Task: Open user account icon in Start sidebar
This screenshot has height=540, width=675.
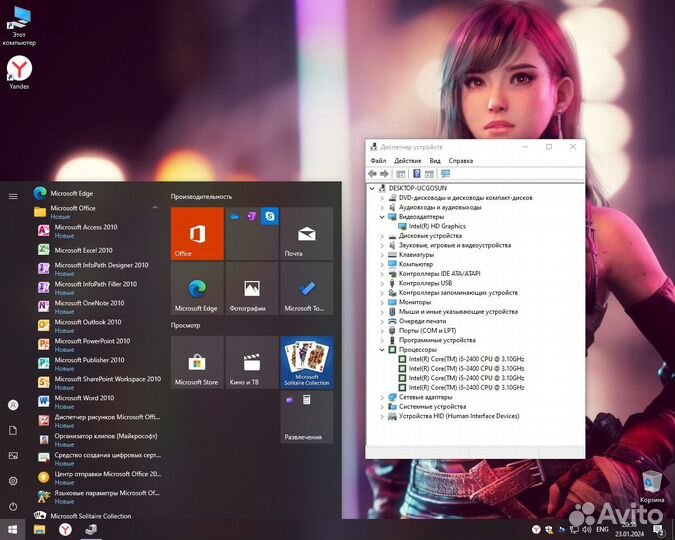Action: [x=13, y=405]
